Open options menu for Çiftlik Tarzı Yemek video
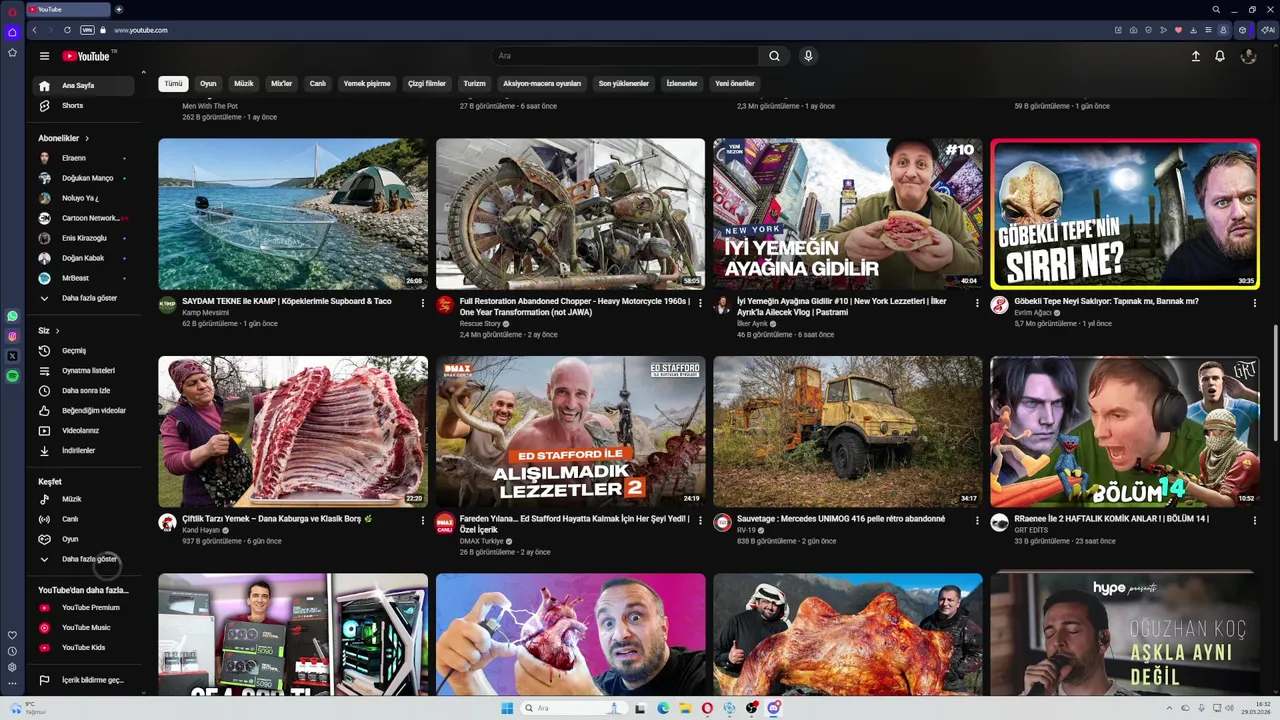The width and height of the screenshot is (1280, 720). (x=422, y=521)
